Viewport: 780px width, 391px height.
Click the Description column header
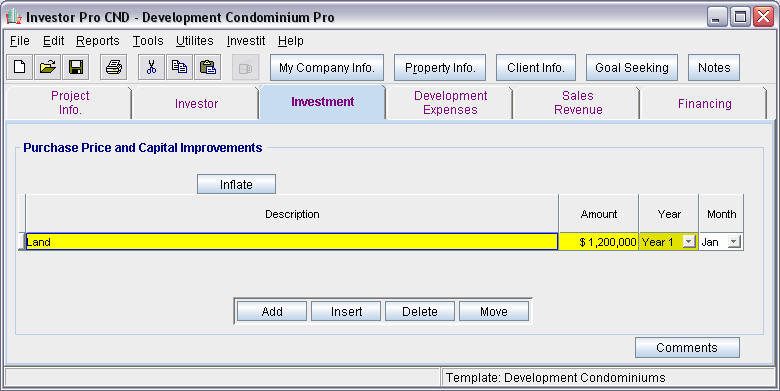click(292, 214)
